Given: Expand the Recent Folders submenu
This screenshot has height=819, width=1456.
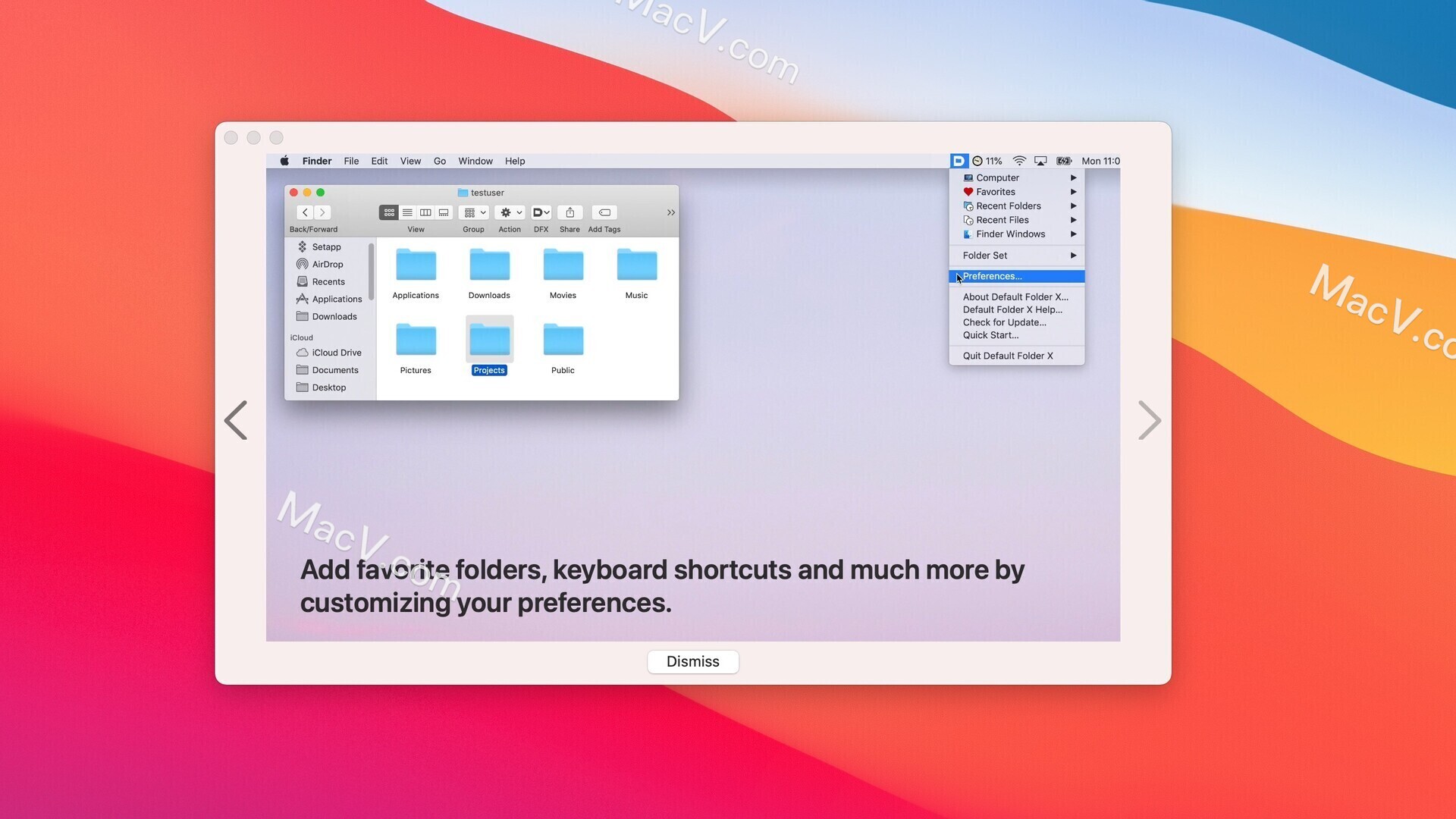Looking at the screenshot, I should pos(1017,206).
